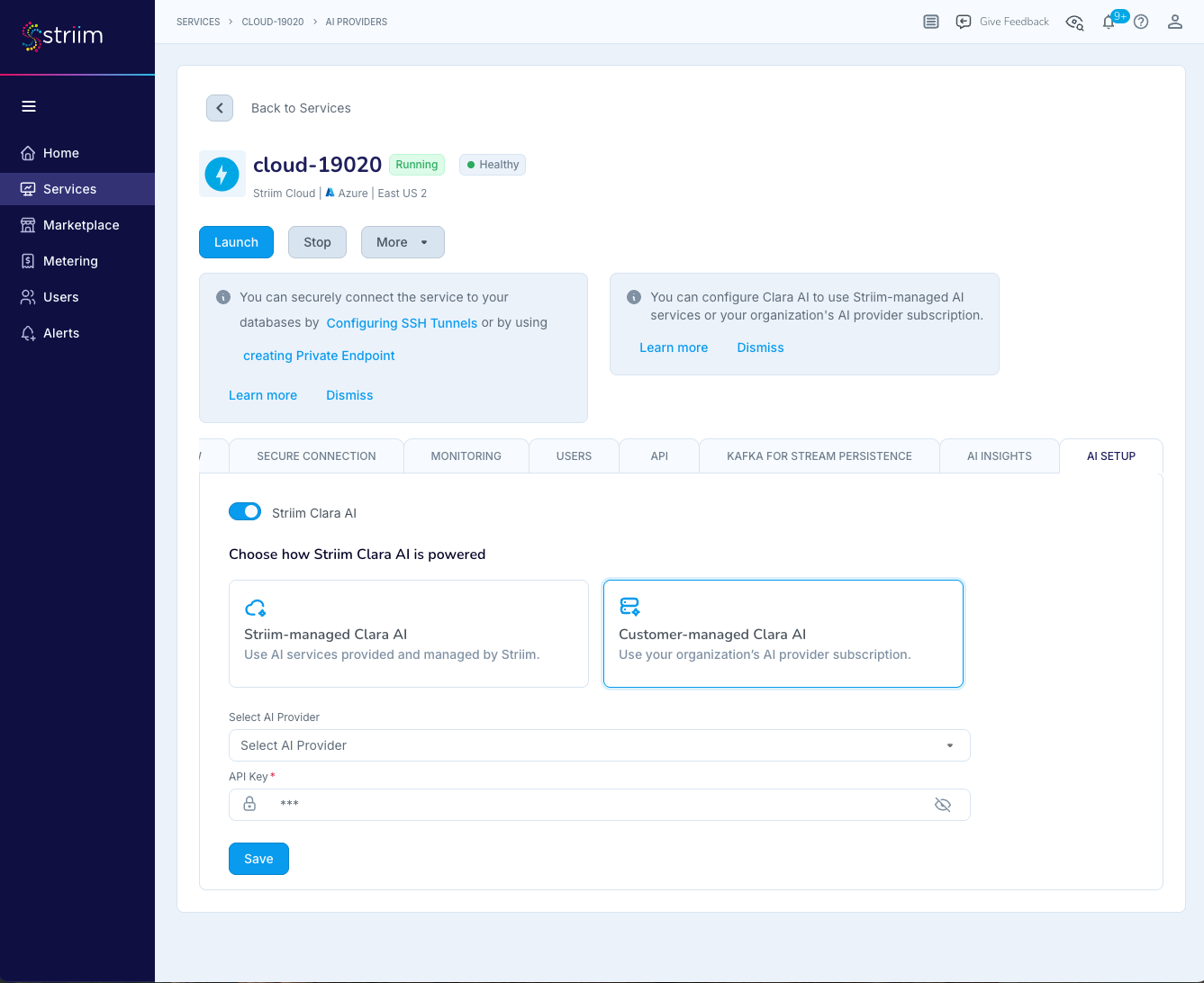Open Home in sidebar
This screenshot has width=1204, height=983.
pos(77,153)
